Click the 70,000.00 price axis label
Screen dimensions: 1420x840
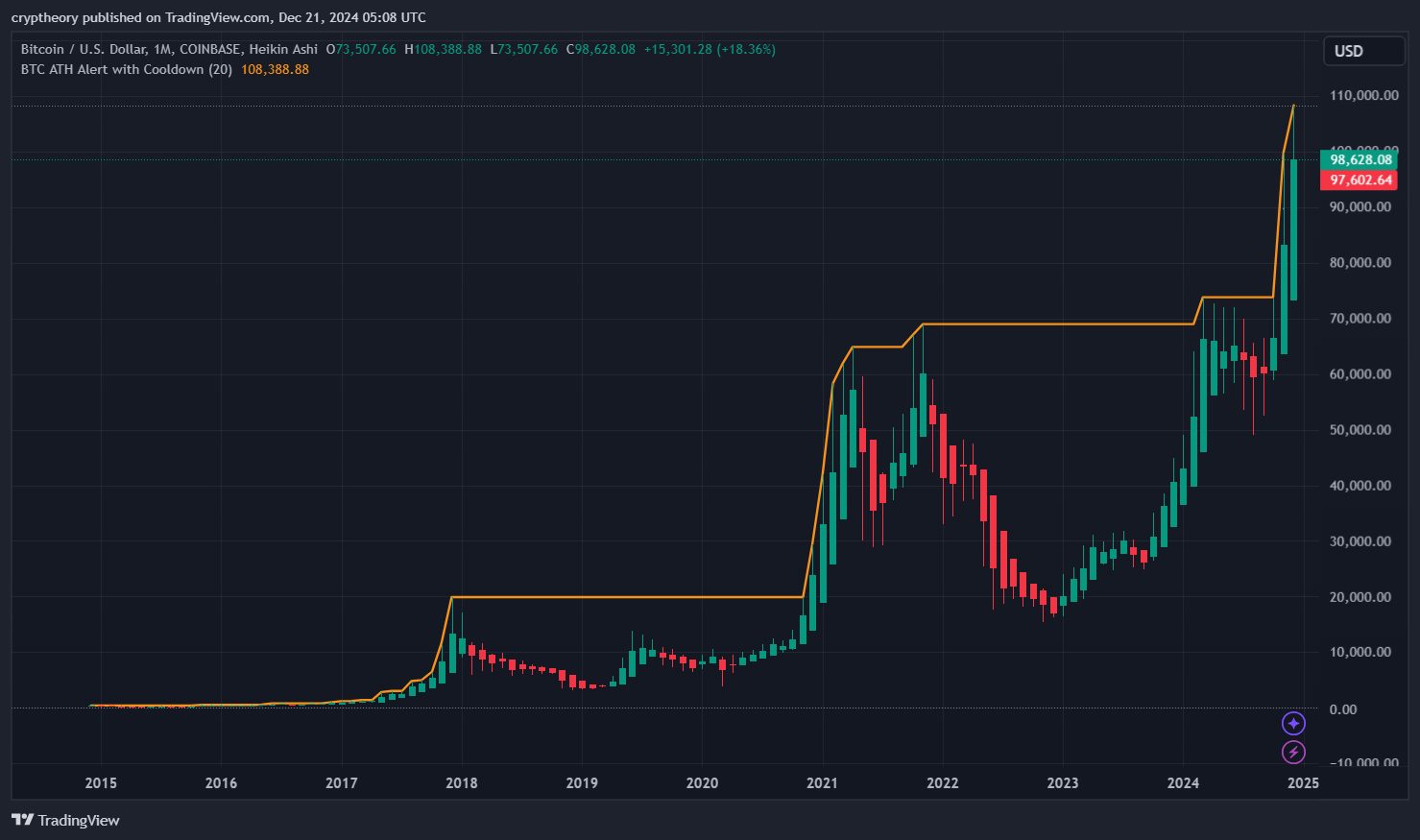tap(1360, 318)
